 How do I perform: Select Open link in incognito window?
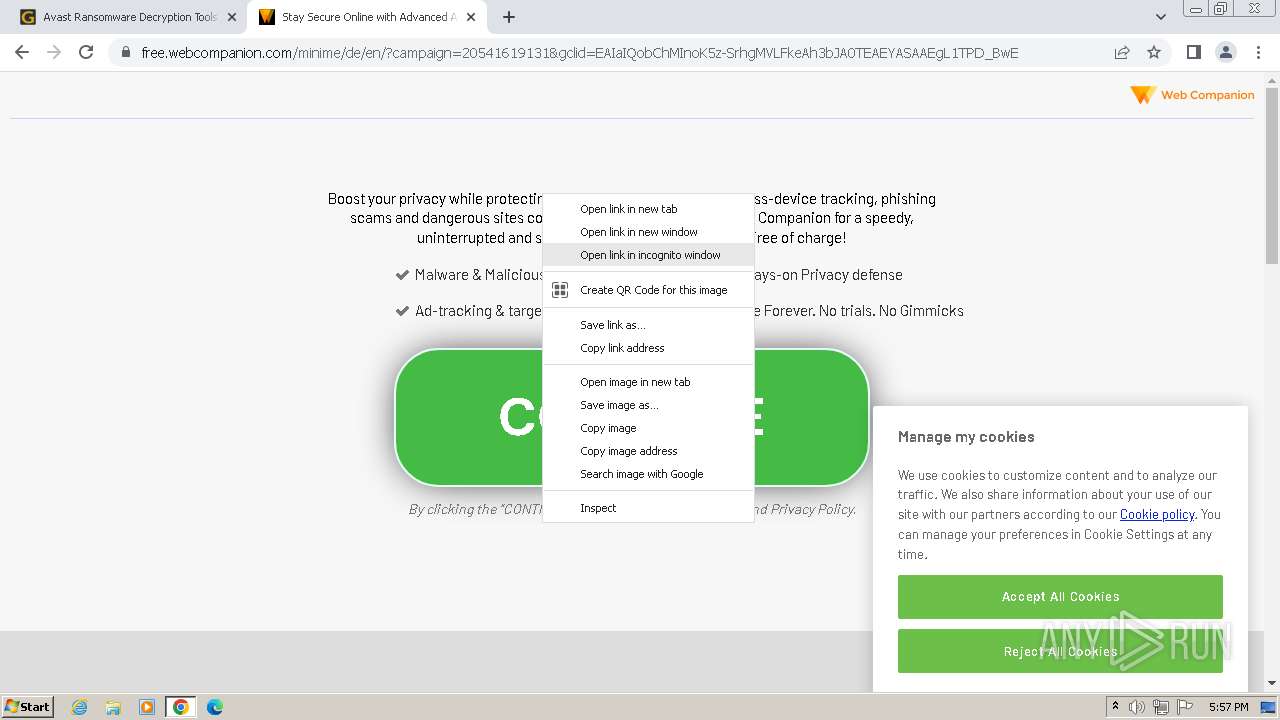click(x=648, y=255)
